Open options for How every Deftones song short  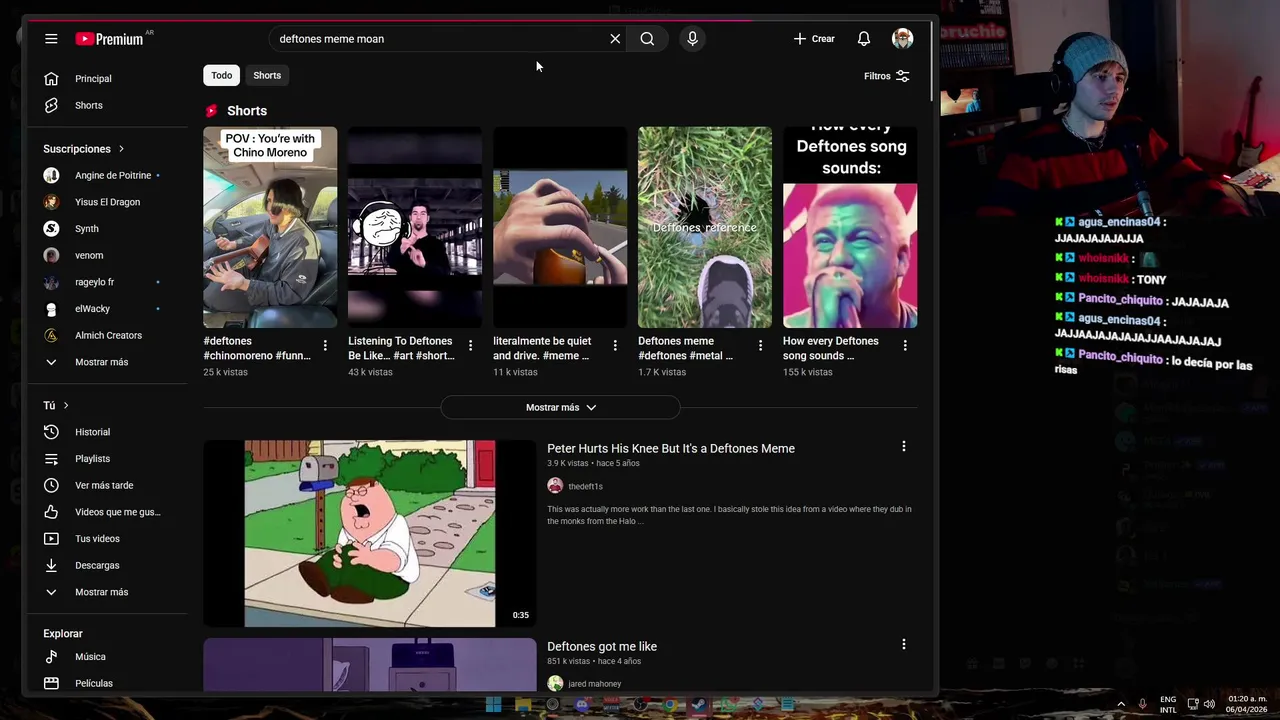point(905,345)
